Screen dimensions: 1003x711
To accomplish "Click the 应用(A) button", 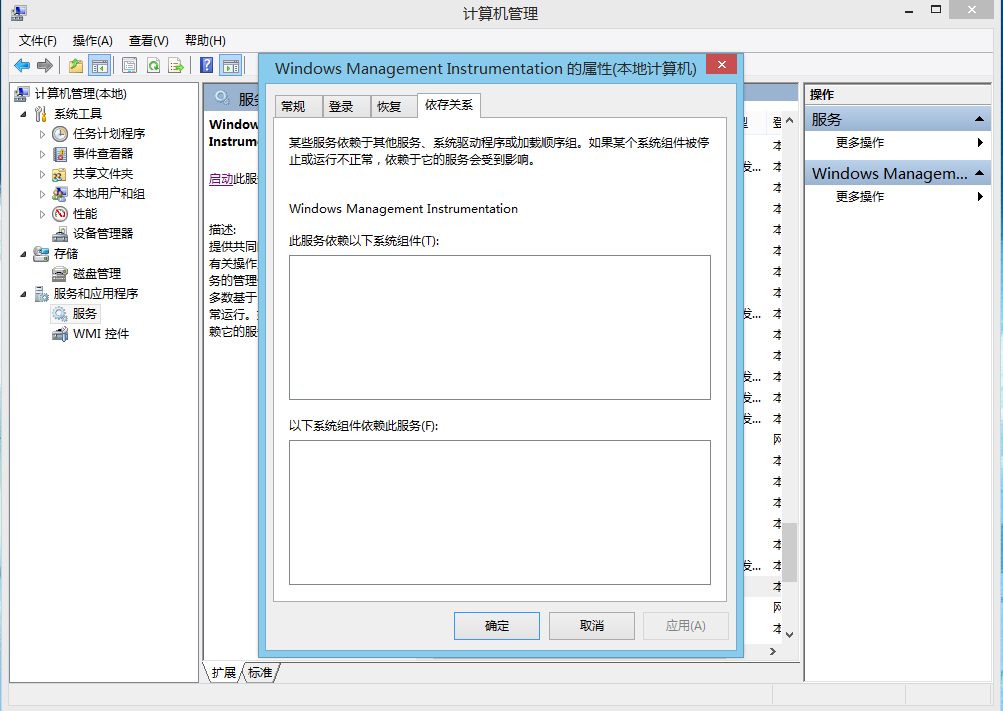I will pos(686,626).
